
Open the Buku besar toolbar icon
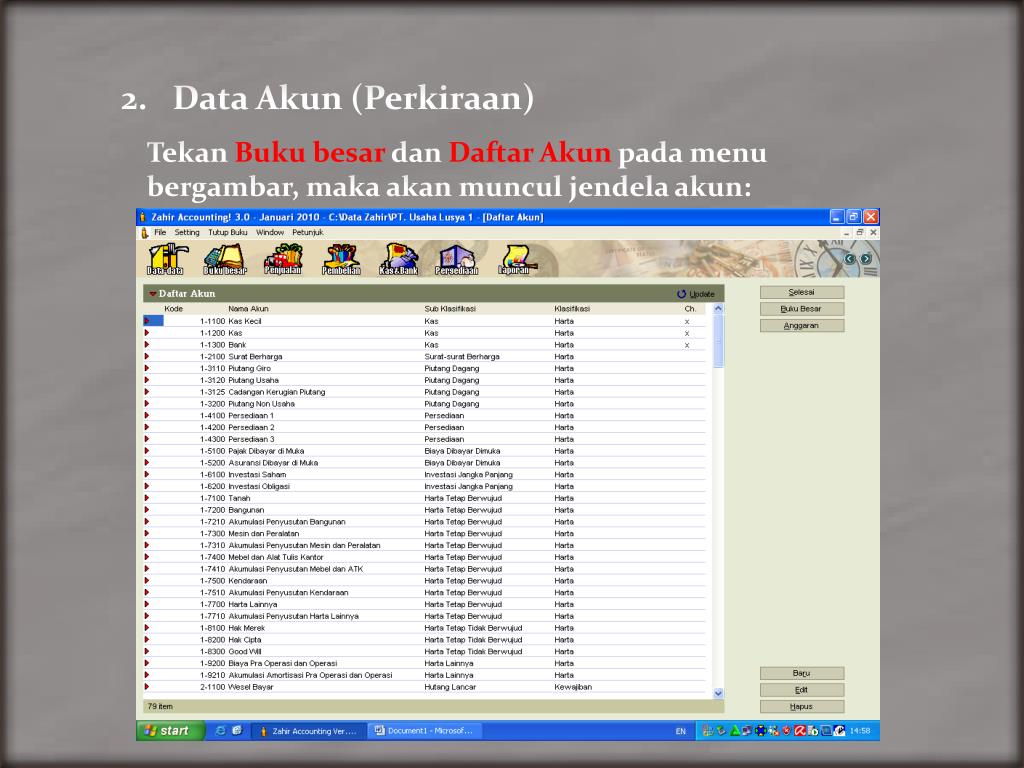225,259
